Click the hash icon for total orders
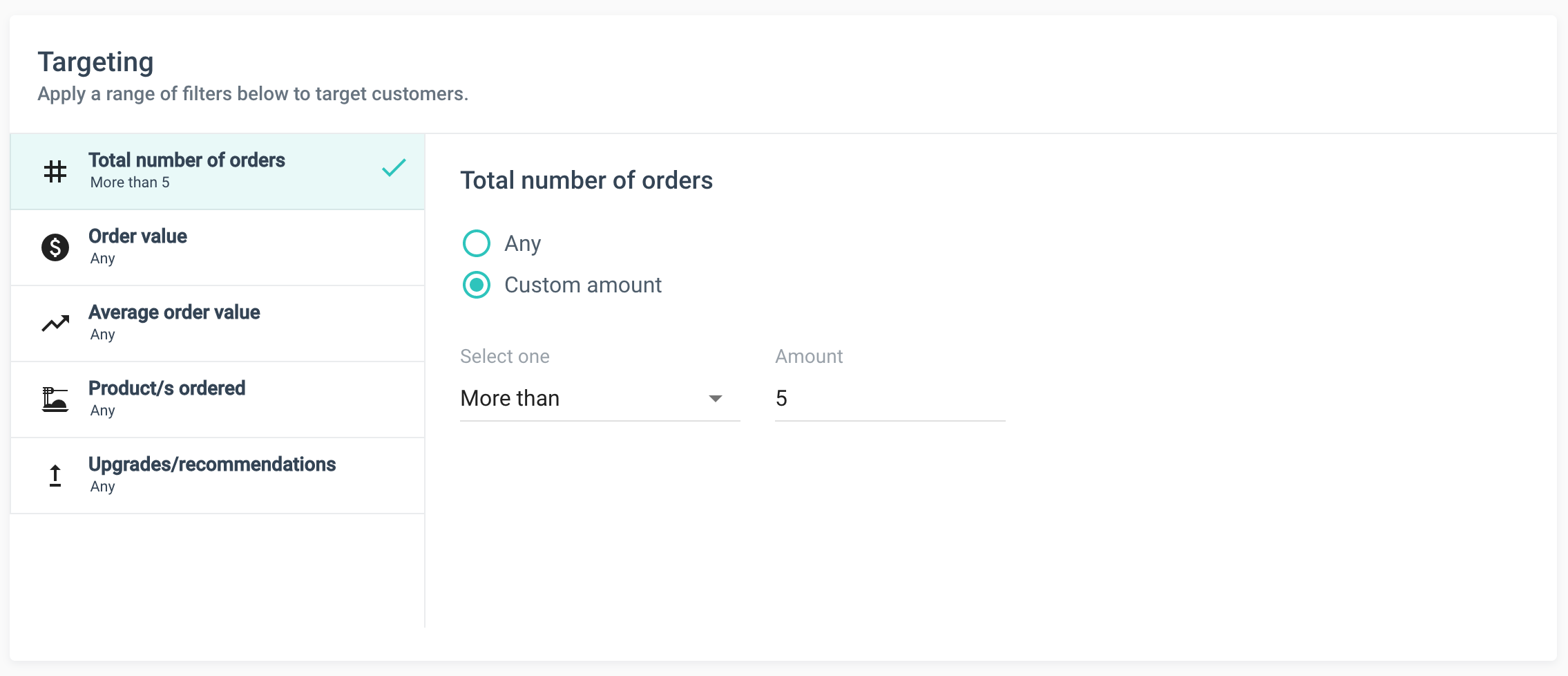This screenshot has height=676, width=1568. [55, 171]
